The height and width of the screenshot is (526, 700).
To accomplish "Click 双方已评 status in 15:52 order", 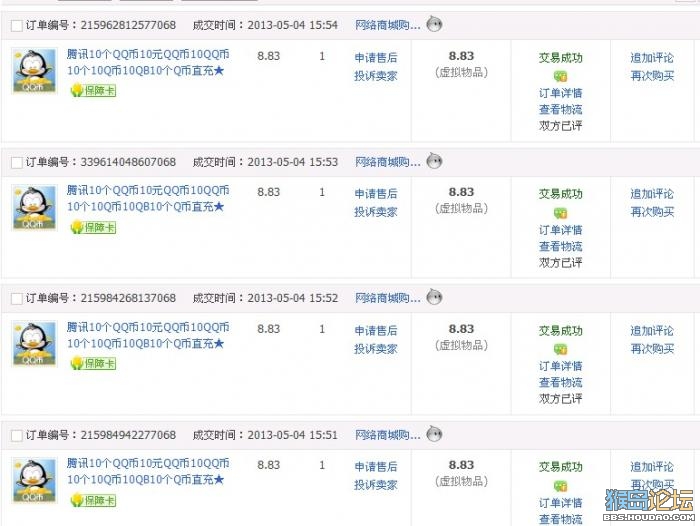I will [x=561, y=399].
